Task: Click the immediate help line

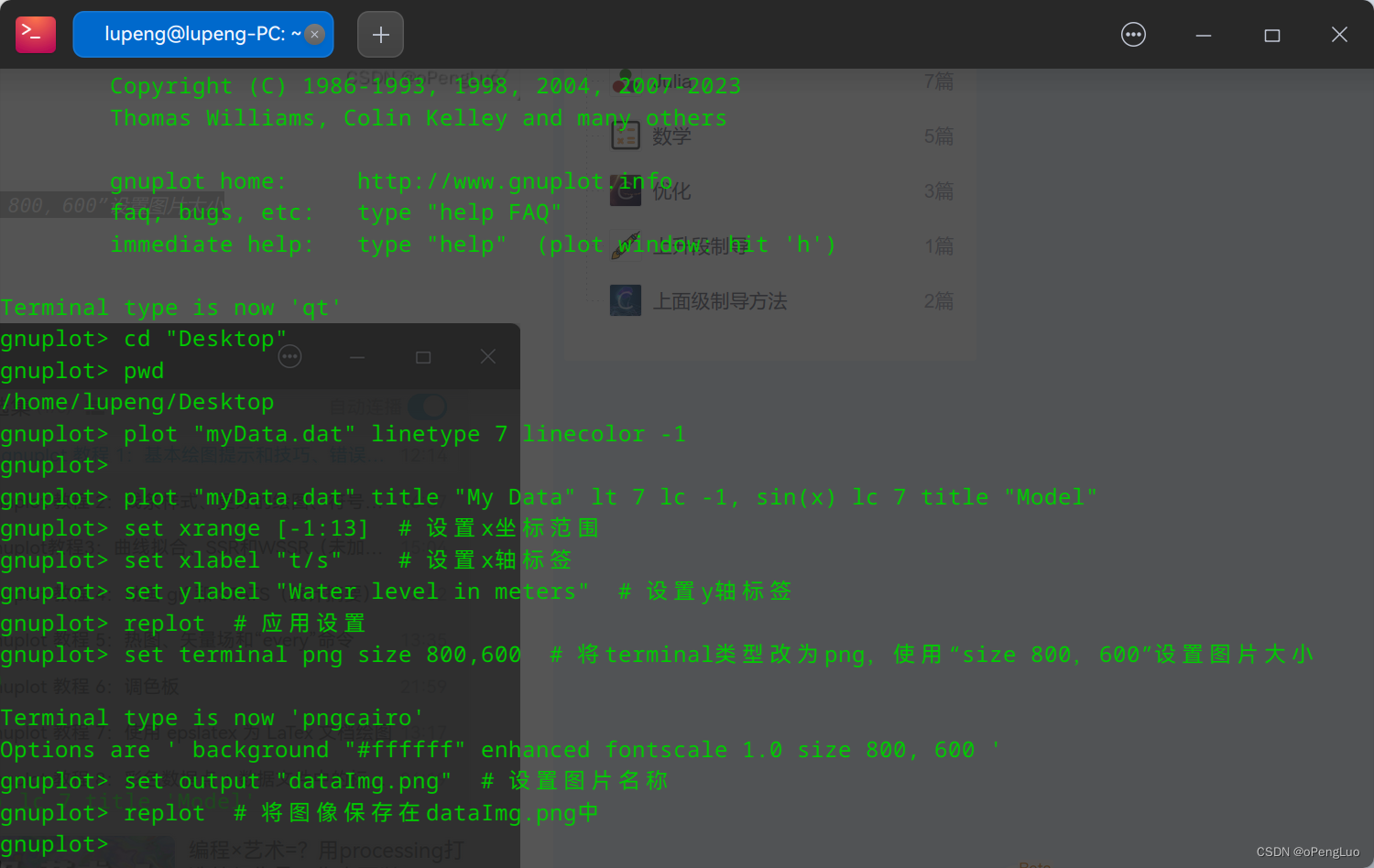Action: [474, 244]
